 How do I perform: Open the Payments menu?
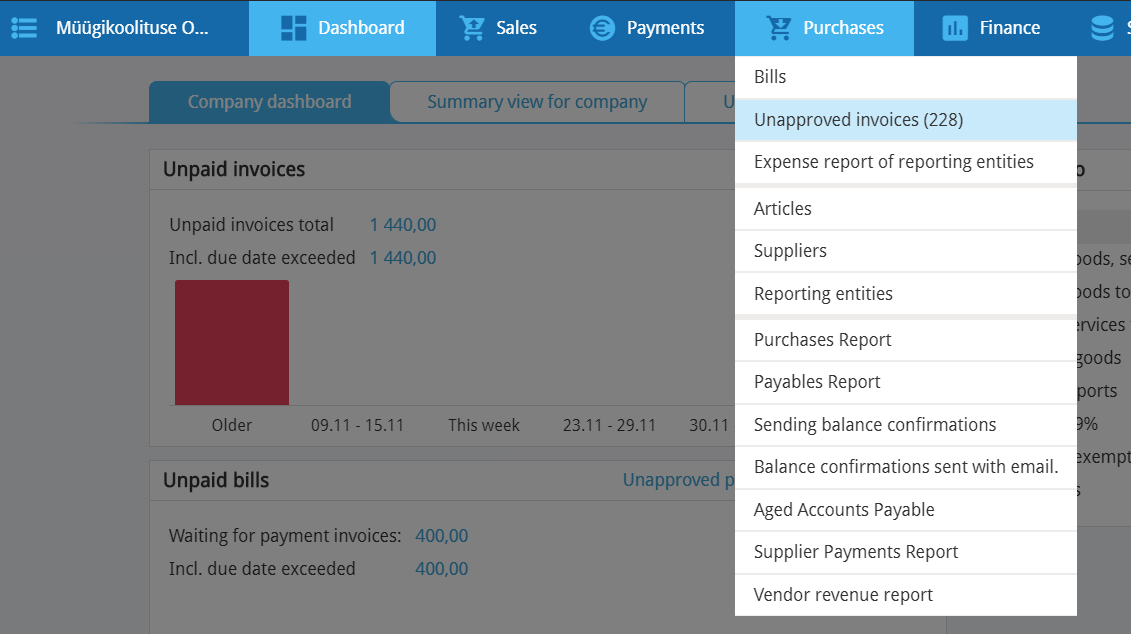[648, 28]
